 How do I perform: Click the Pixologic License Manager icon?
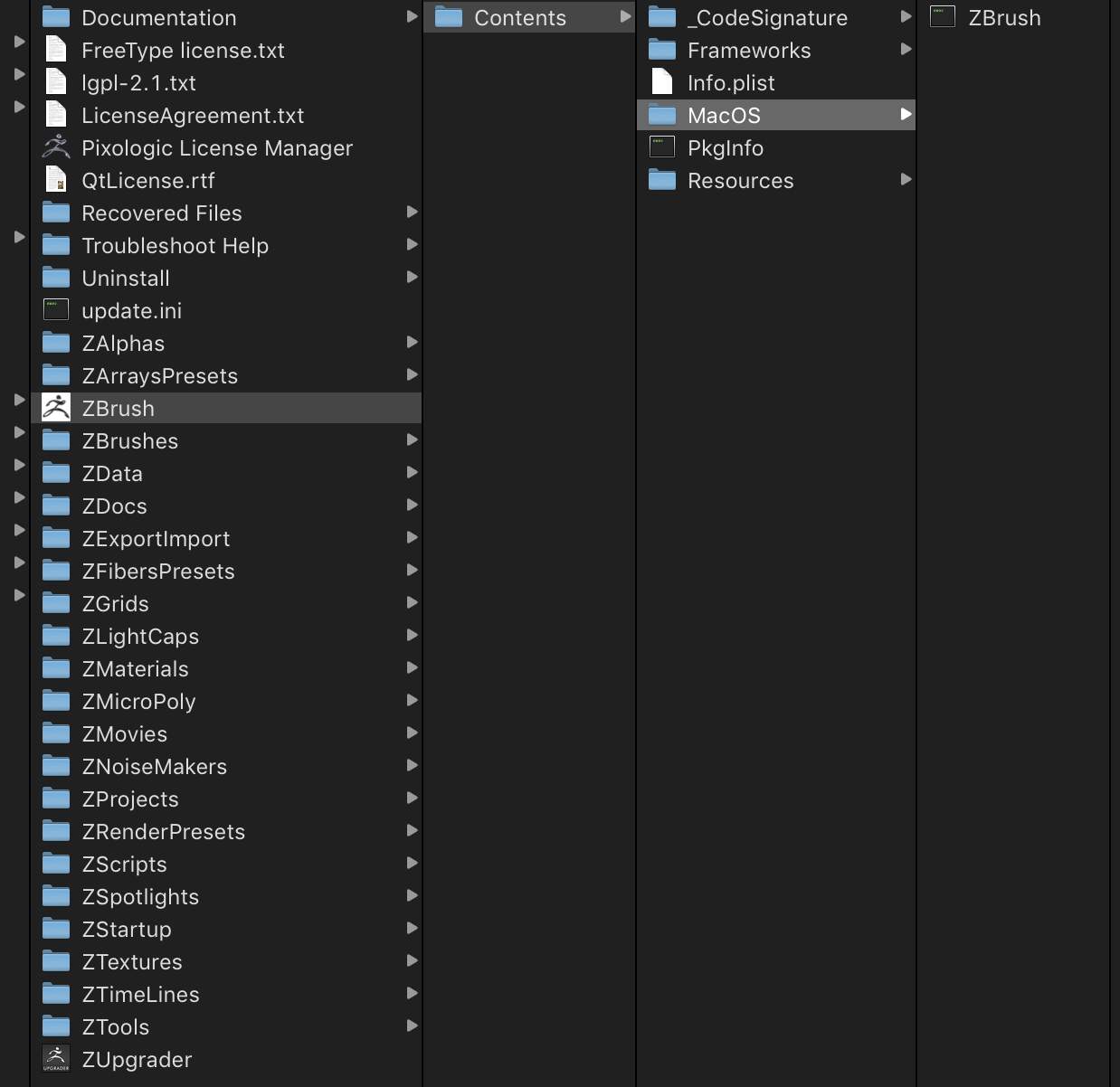click(x=56, y=147)
